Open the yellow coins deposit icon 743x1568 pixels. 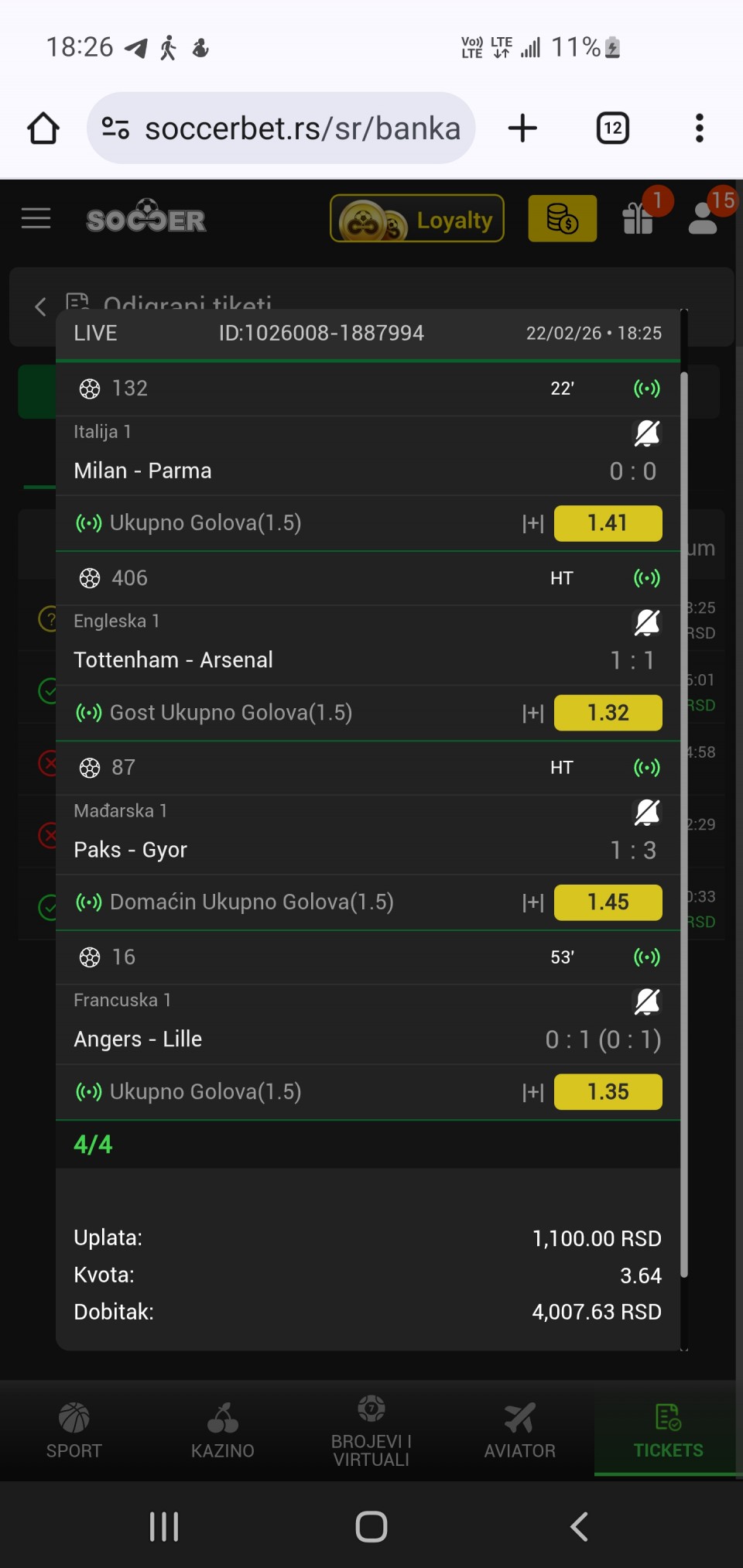pos(562,219)
